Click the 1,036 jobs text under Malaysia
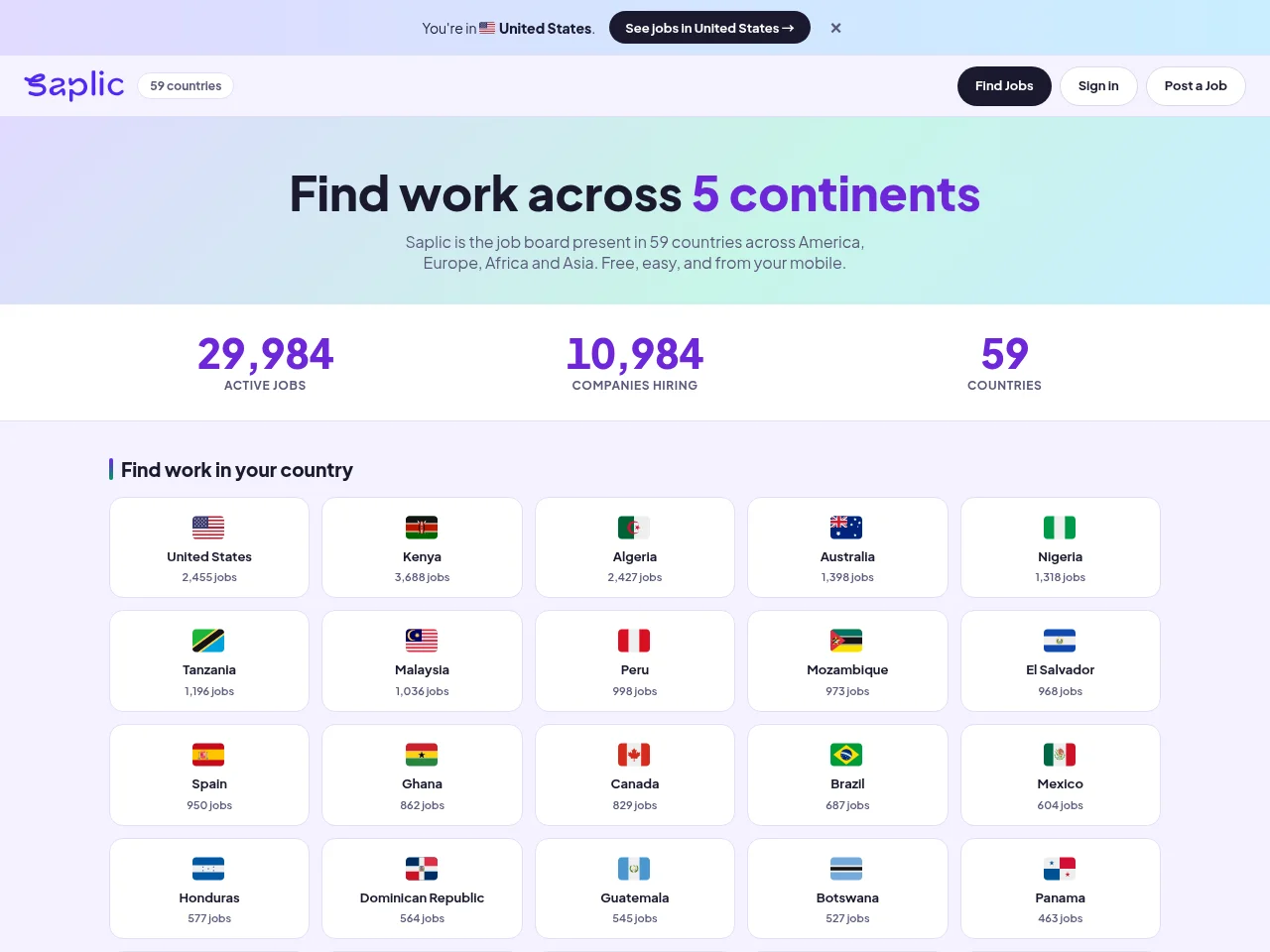Screen dimensions: 1270x952 pyautogui.click(x=422, y=691)
